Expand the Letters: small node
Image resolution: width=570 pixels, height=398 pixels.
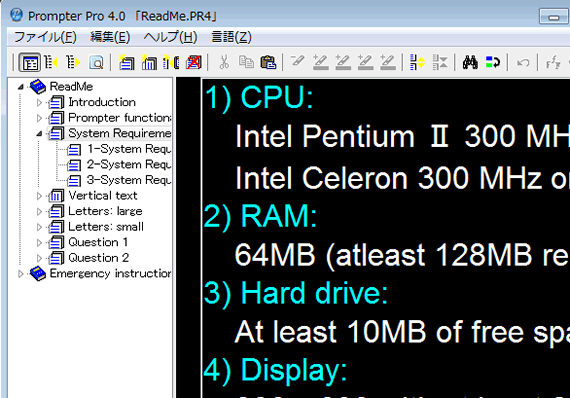click(x=39, y=227)
